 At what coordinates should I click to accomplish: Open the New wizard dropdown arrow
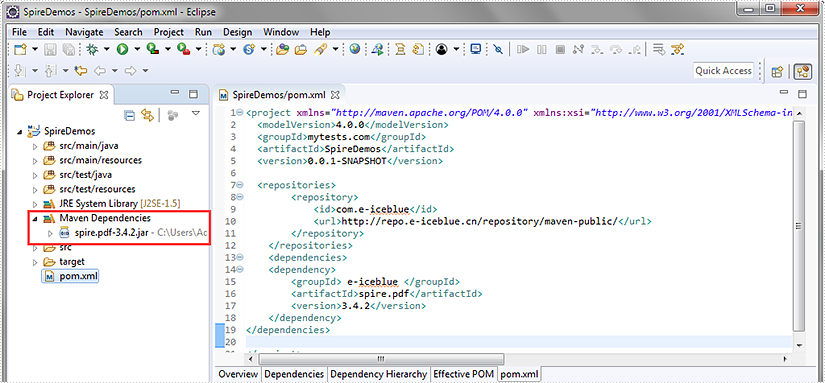[35, 49]
